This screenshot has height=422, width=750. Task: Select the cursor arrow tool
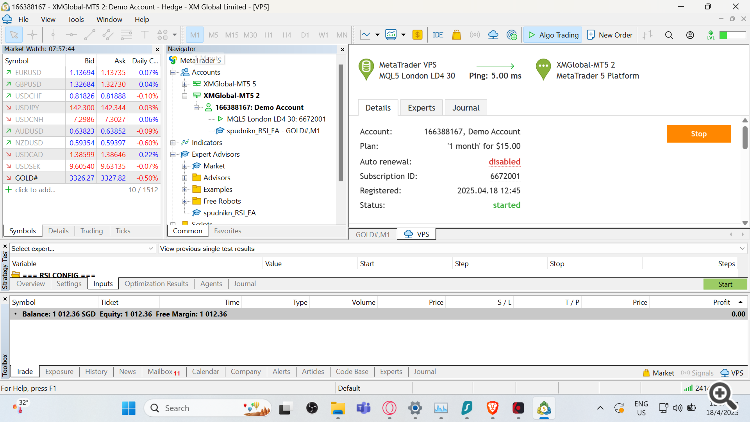(14, 35)
